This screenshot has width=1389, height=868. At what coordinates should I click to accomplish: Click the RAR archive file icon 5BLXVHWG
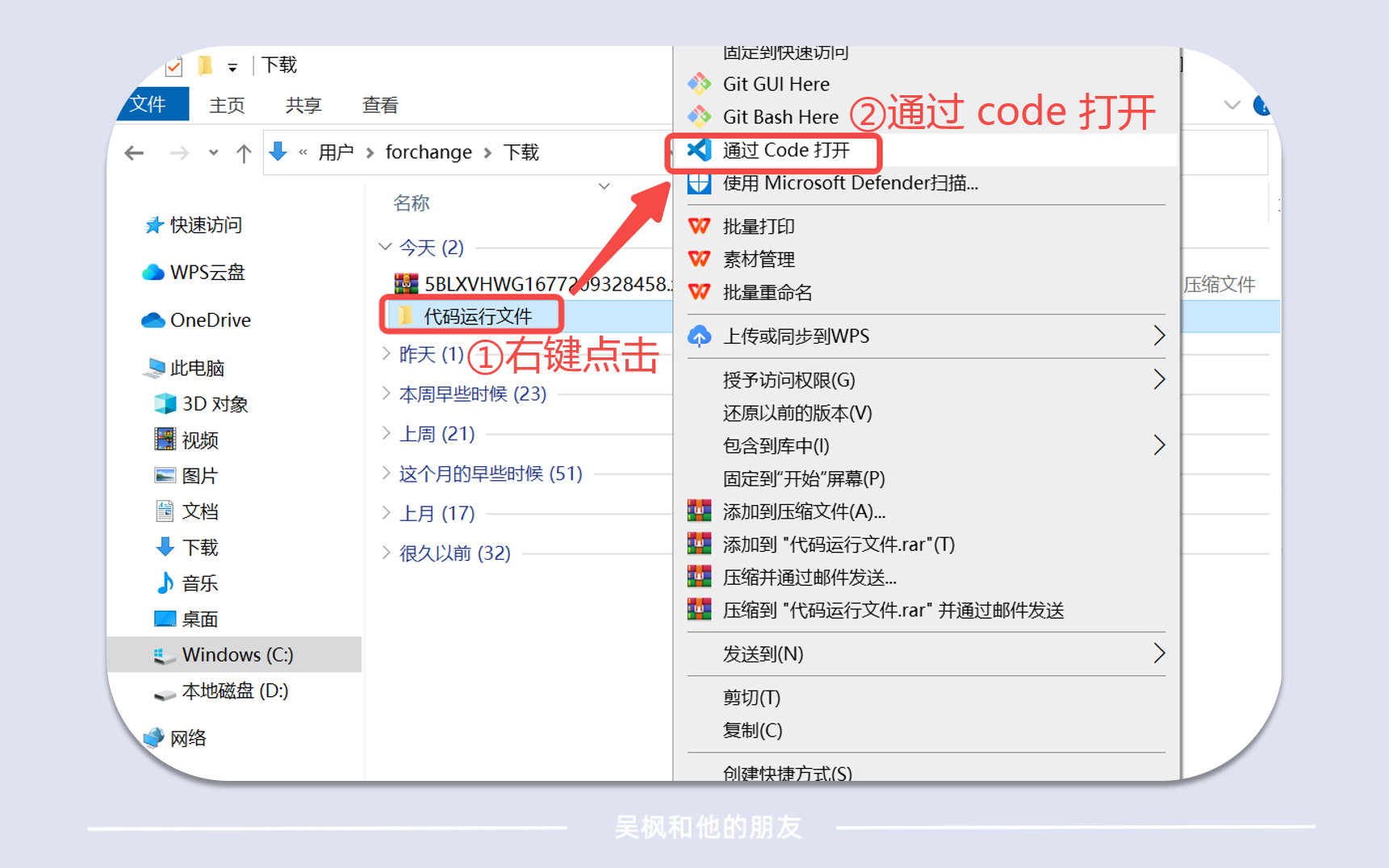point(406,284)
